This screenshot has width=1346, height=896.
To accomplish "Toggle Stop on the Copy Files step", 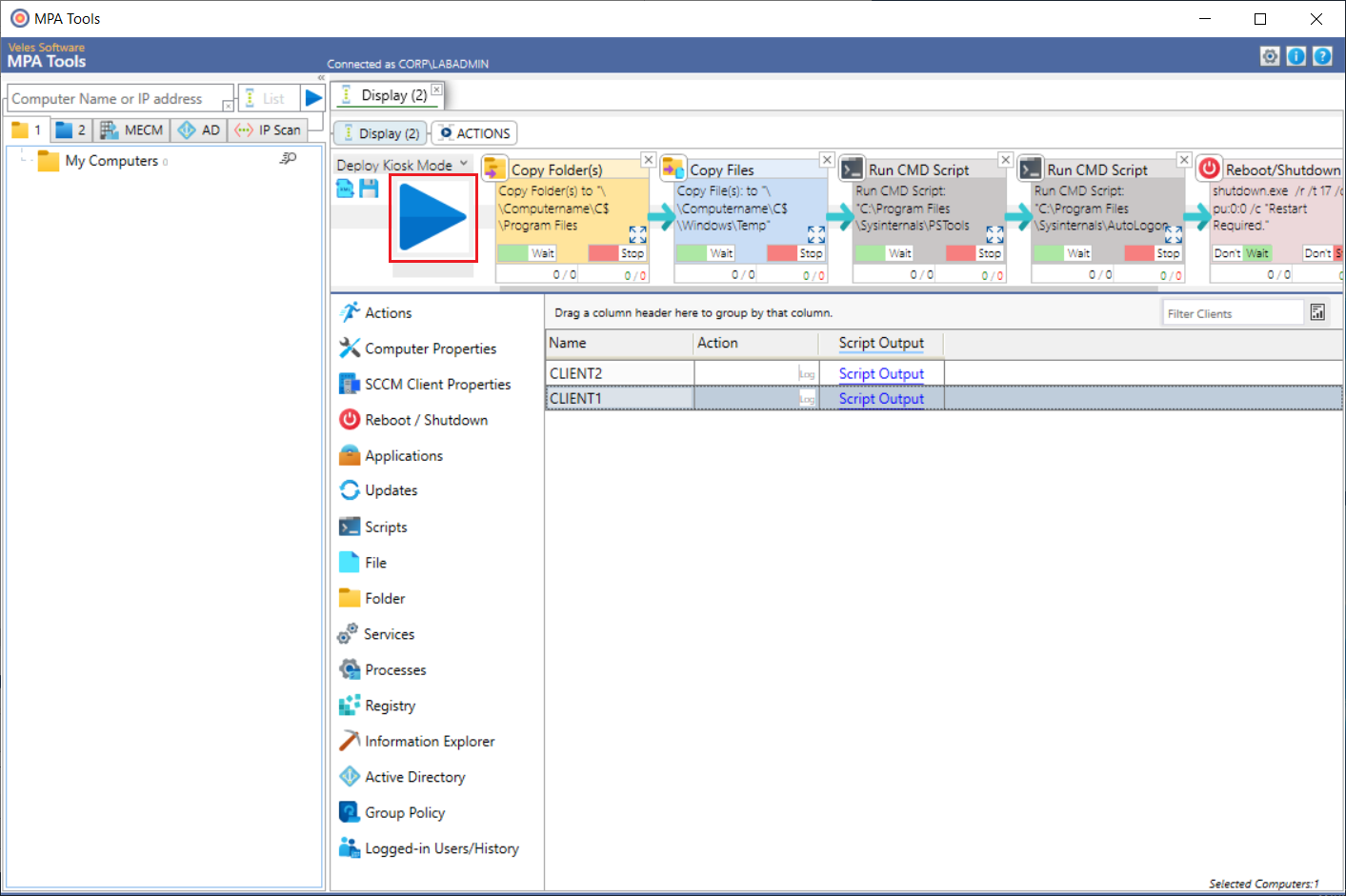I will pyautogui.click(x=795, y=253).
